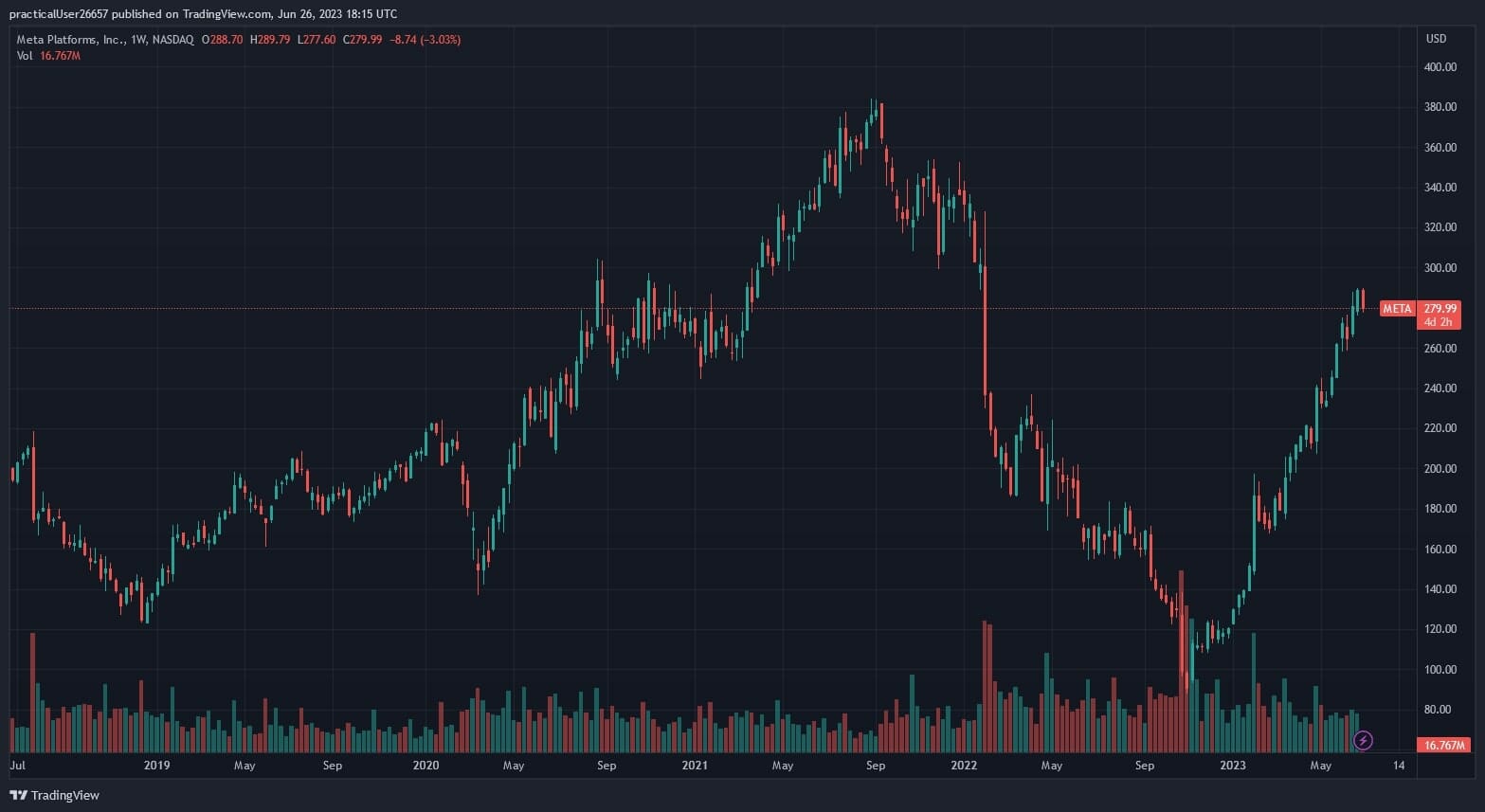1485x812 pixels.
Task: Click the 2020 label on the time axis
Action: 426,766
